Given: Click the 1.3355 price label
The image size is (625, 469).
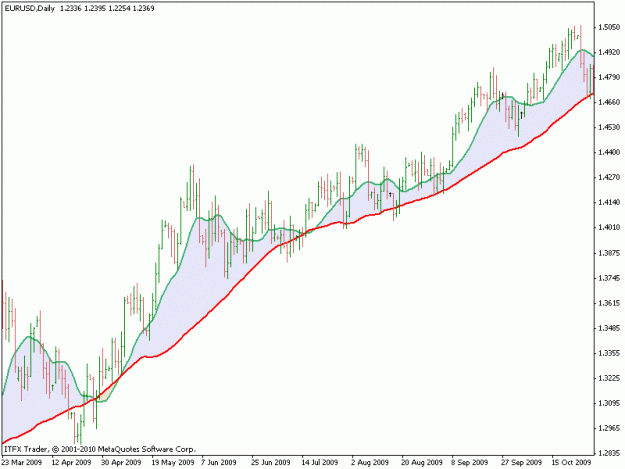Looking at the screenshot, I should click(x=609, y=353).
